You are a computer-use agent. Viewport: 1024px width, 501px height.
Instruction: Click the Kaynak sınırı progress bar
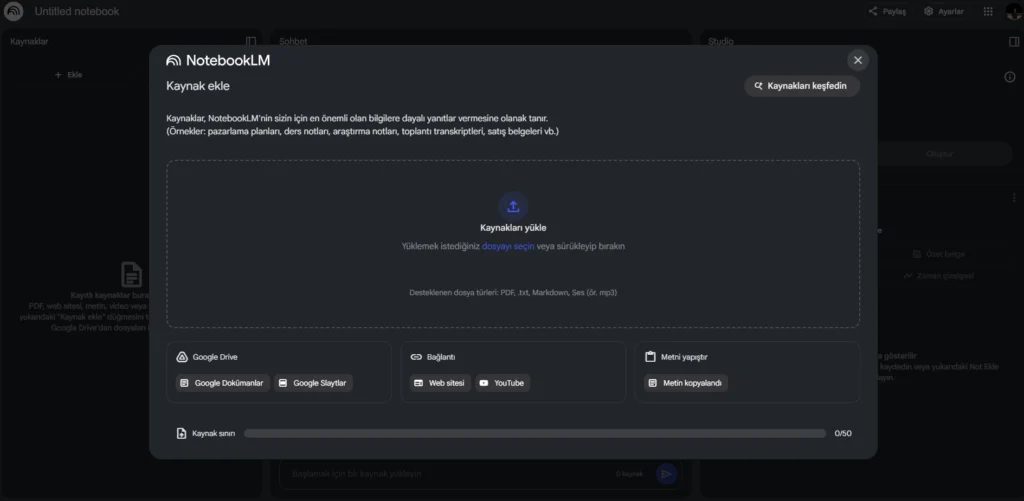pyautogui.click(x=535, y=433)
